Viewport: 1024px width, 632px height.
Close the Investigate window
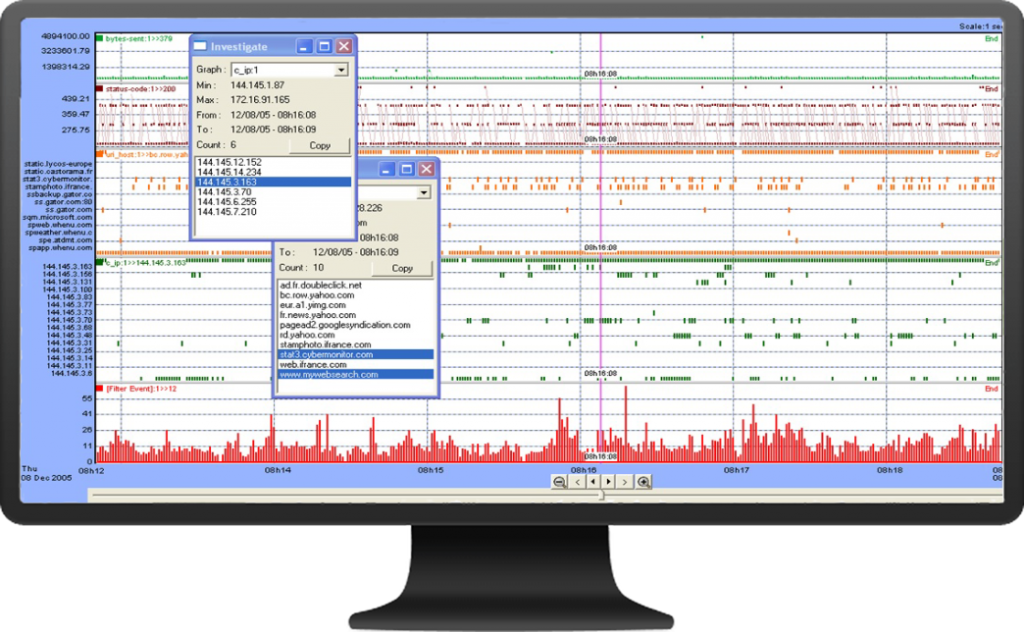[x=344, y=46]
